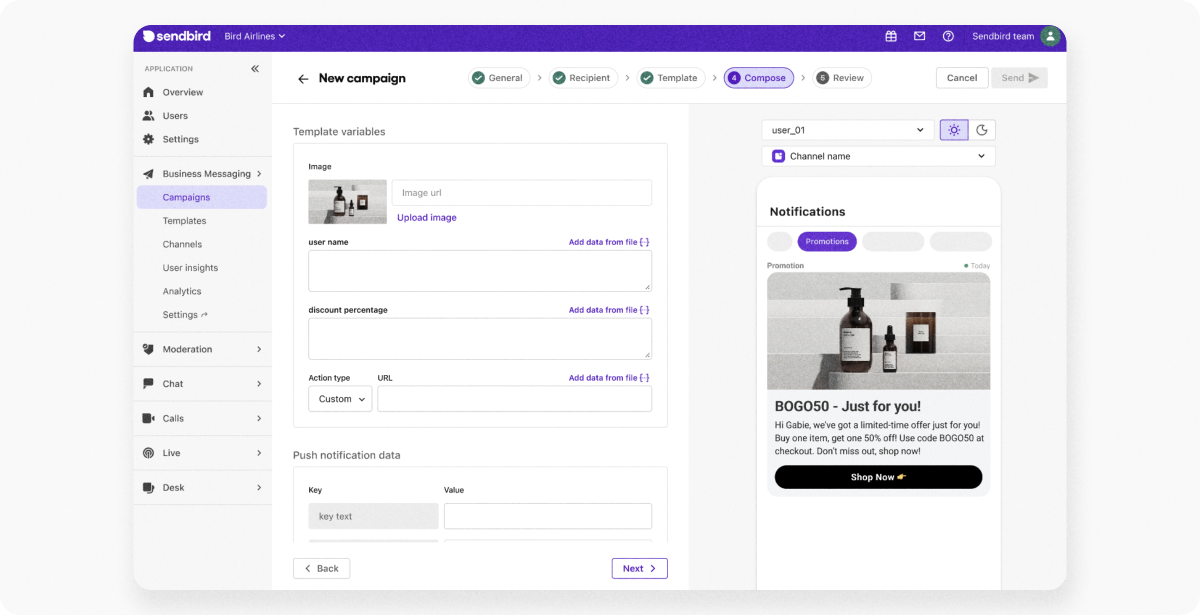The height and width of the screenshot is (615, 1200).
Task: Click the Back button
Action: pyautogui.click(x=321, y=568)
